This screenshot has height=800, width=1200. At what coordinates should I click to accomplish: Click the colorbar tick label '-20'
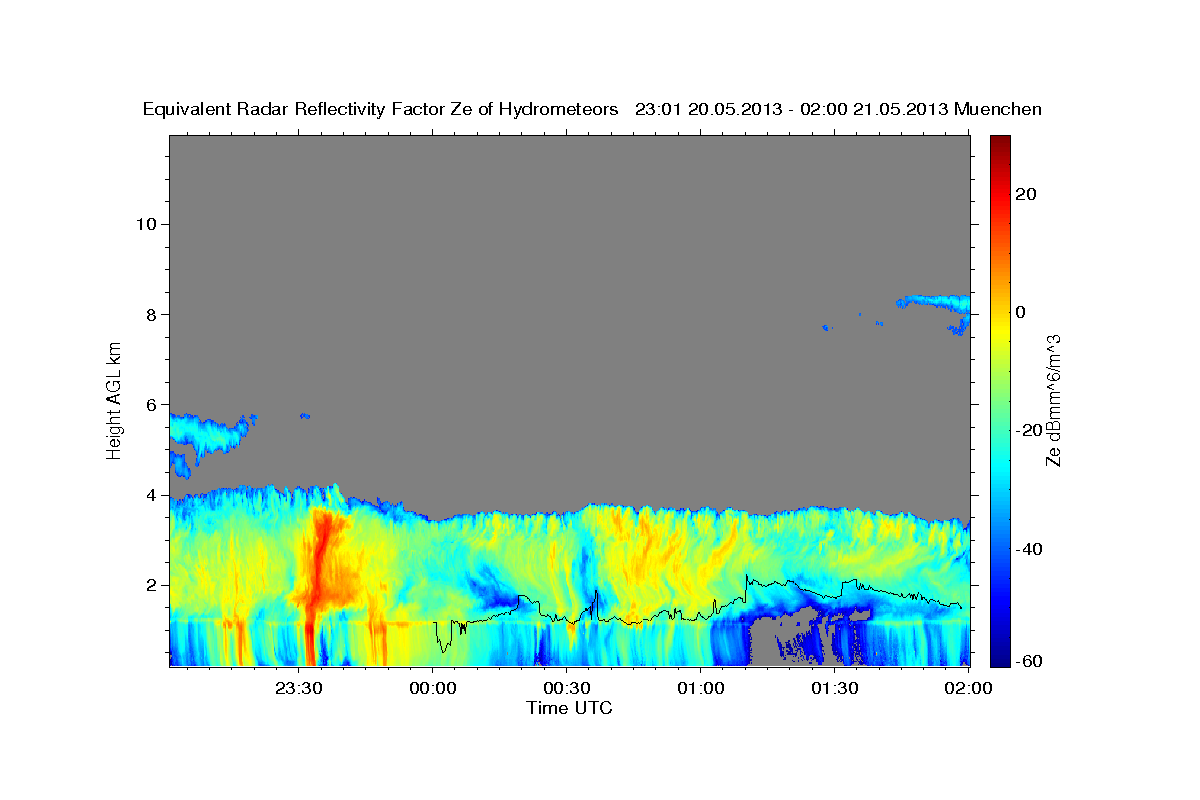[x=1029, y=430]
